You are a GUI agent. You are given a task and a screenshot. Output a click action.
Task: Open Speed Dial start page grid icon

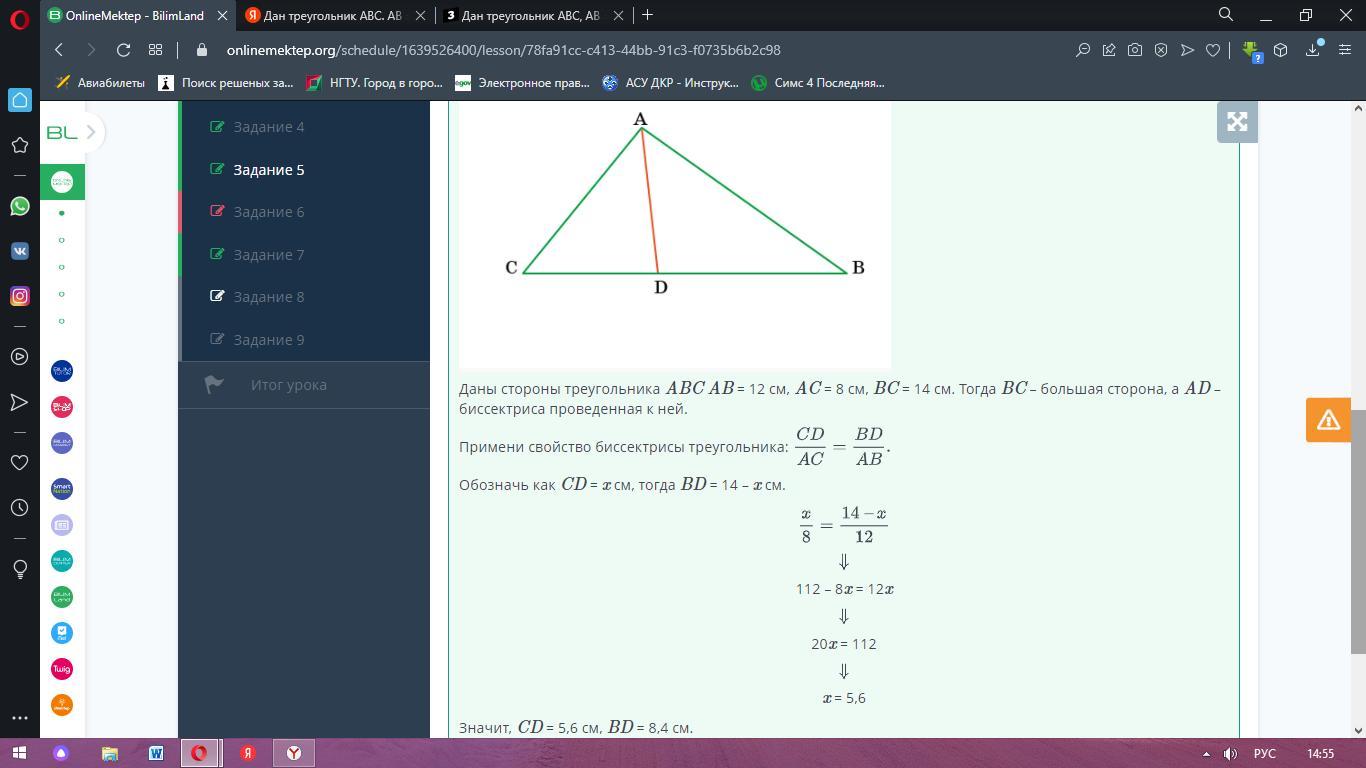pos(155,50)
